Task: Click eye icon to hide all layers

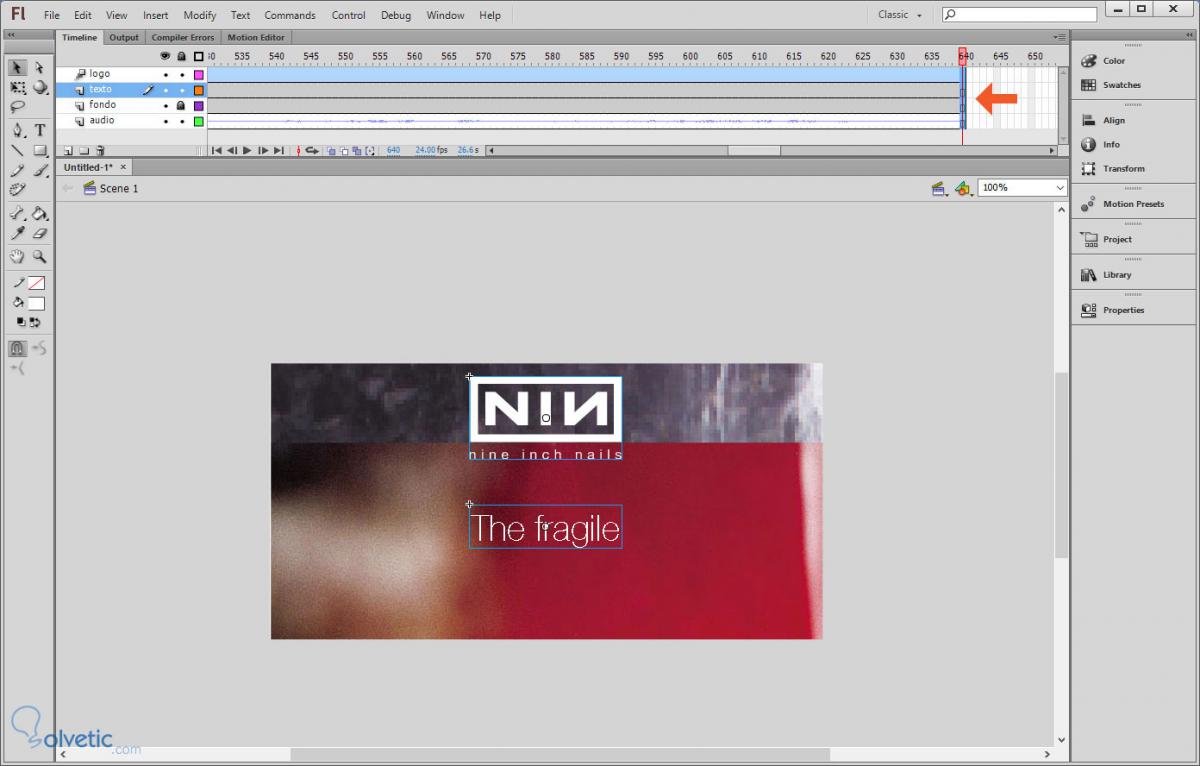Action: click(x=166, y=56)
